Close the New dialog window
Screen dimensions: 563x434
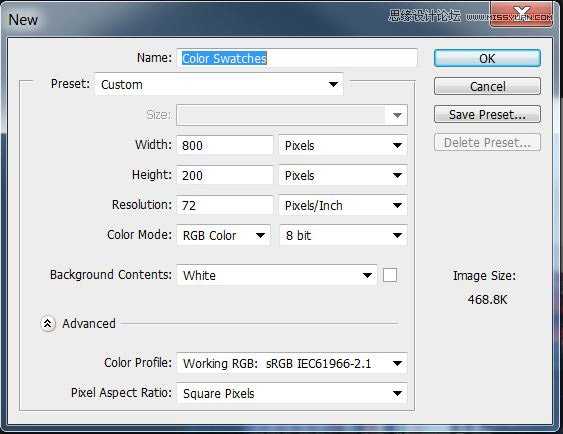click(x=521, y=14)
